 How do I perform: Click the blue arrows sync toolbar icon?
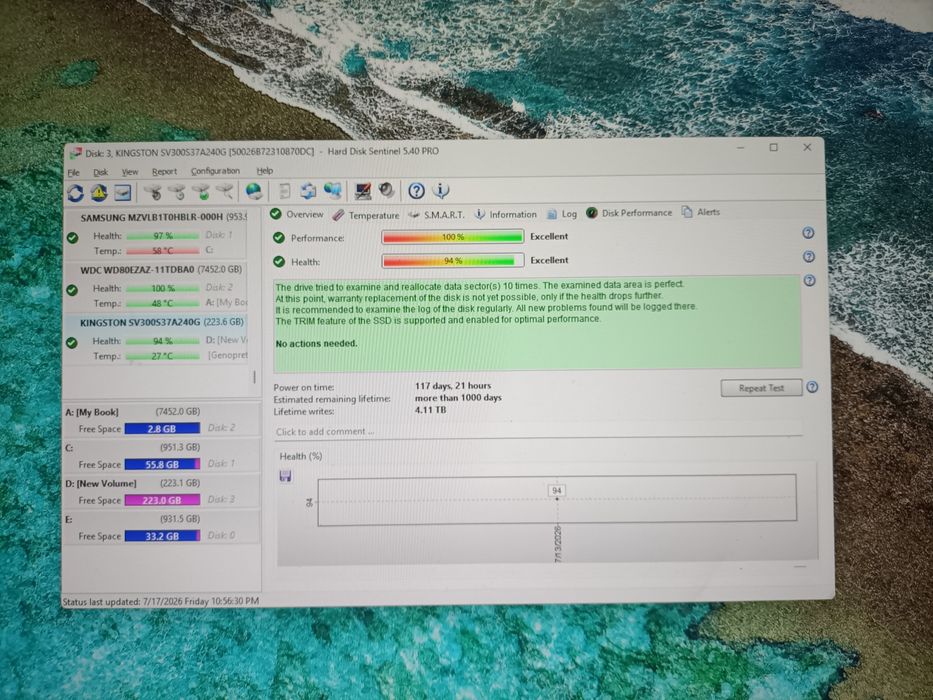coord(308,191)
